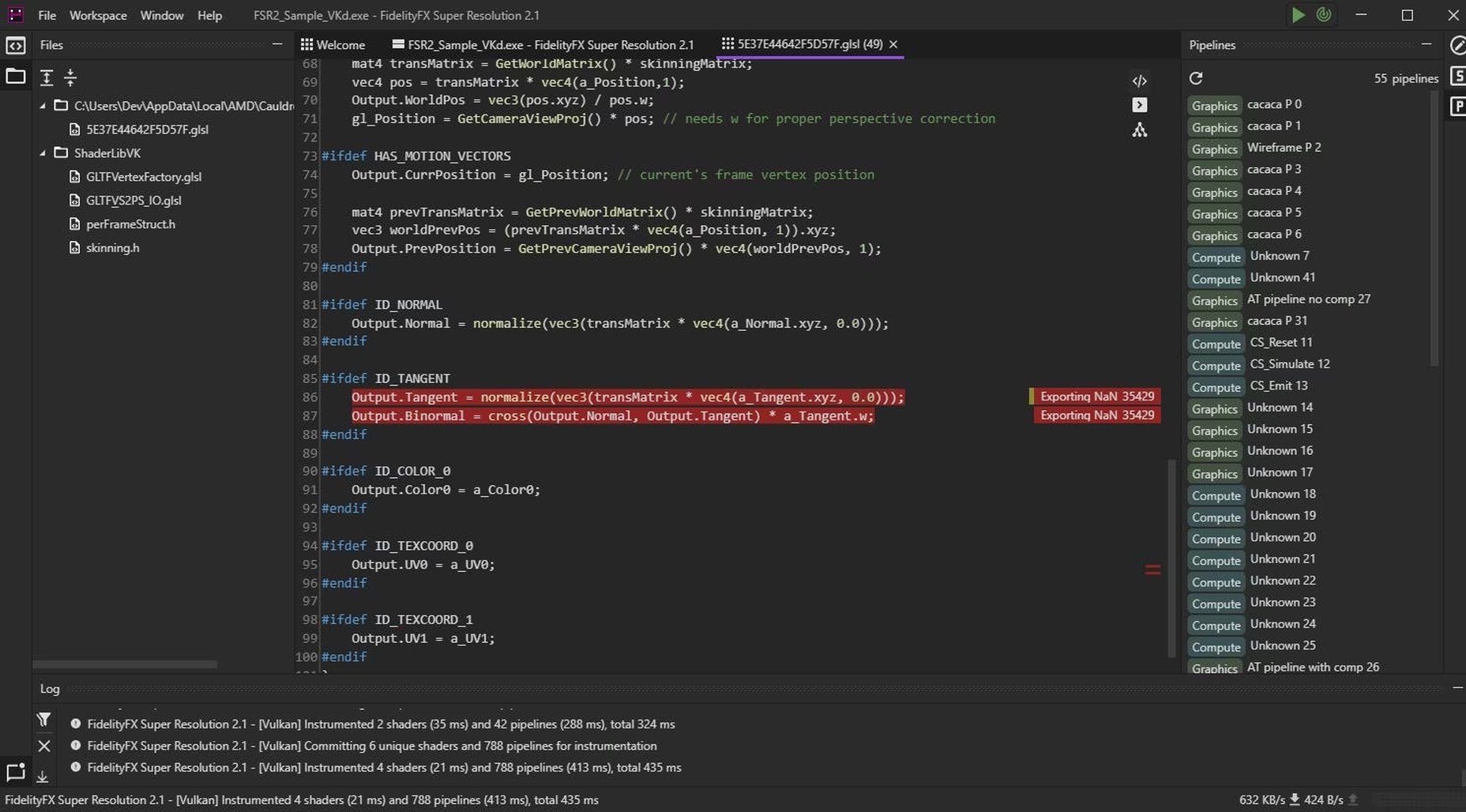1466x812 pixels.
Task: Collapse the ShaderLibVK folder node
Action: click(x=43, y=152)
